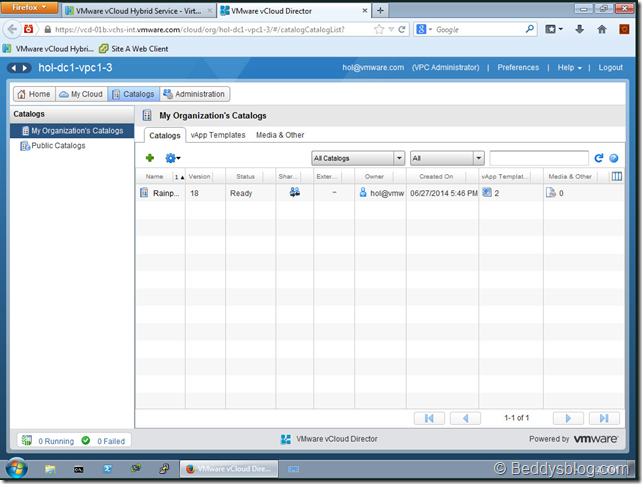The width and height of the screenshot is (642, 484).
Task: Click the running tasks icon in status bar
Action: click(x=27, y=440)
